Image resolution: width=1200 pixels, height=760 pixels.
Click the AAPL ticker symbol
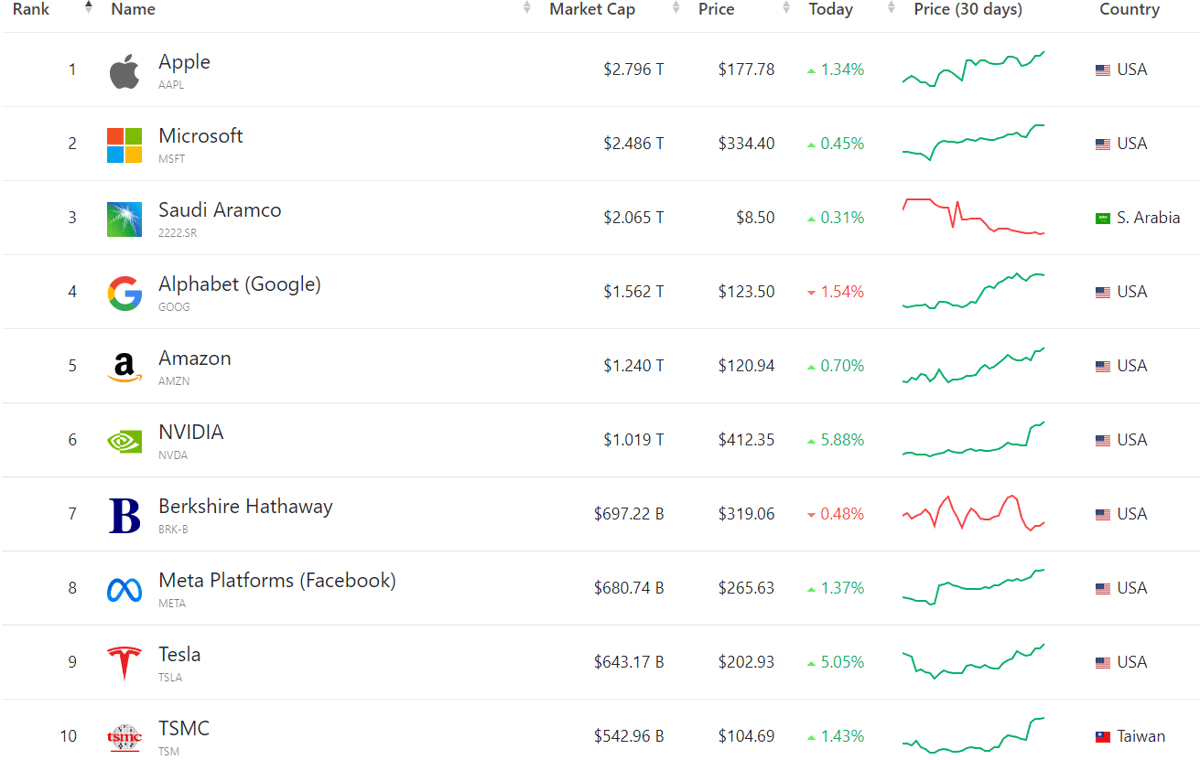point(171,85)
